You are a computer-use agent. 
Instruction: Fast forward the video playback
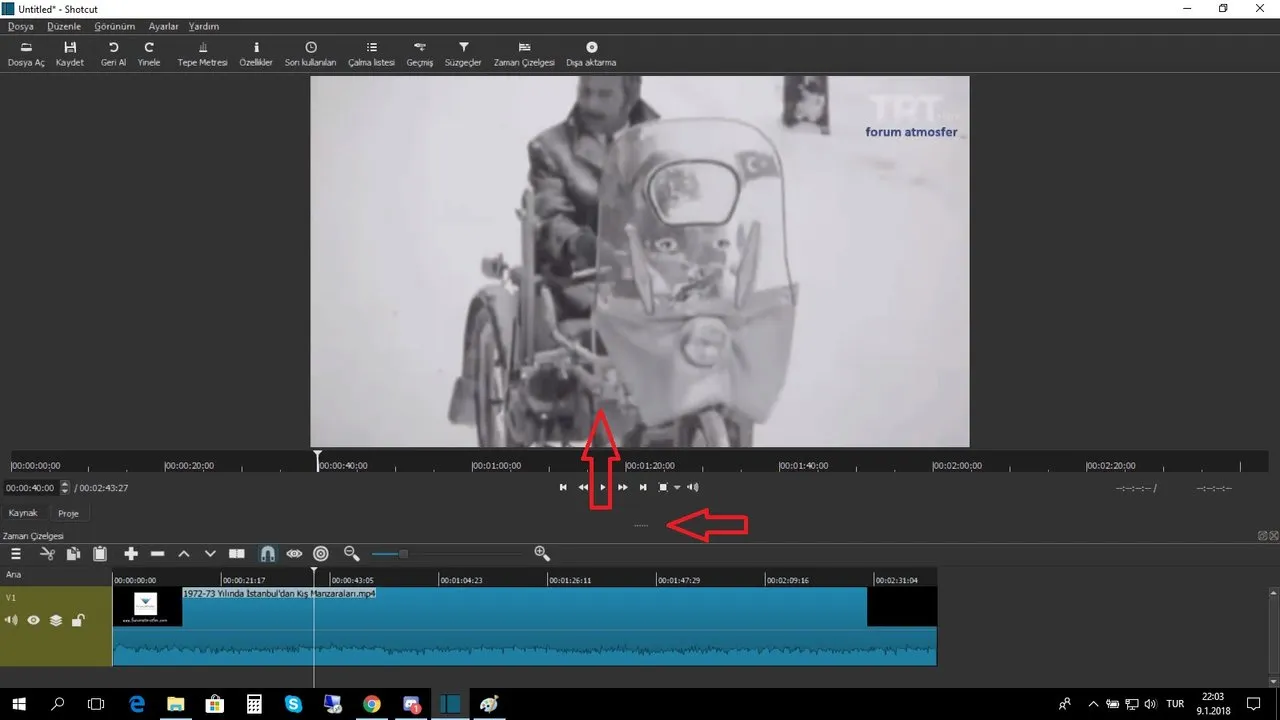[623, 487]
